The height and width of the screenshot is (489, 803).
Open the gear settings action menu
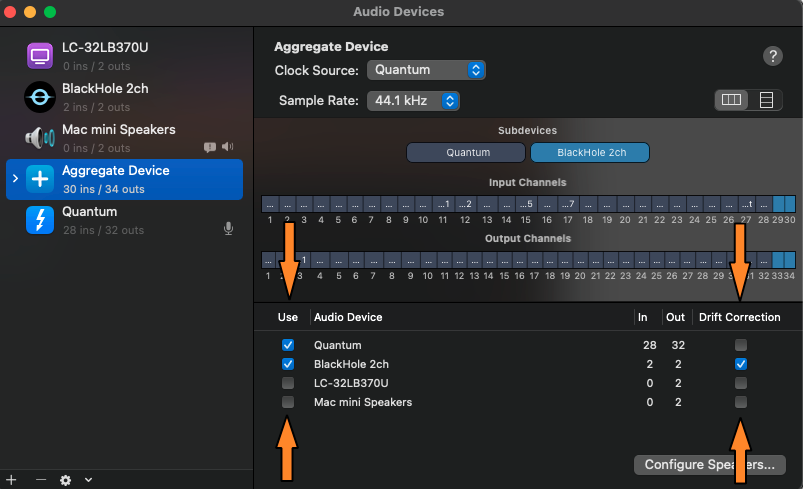(66, 480)
